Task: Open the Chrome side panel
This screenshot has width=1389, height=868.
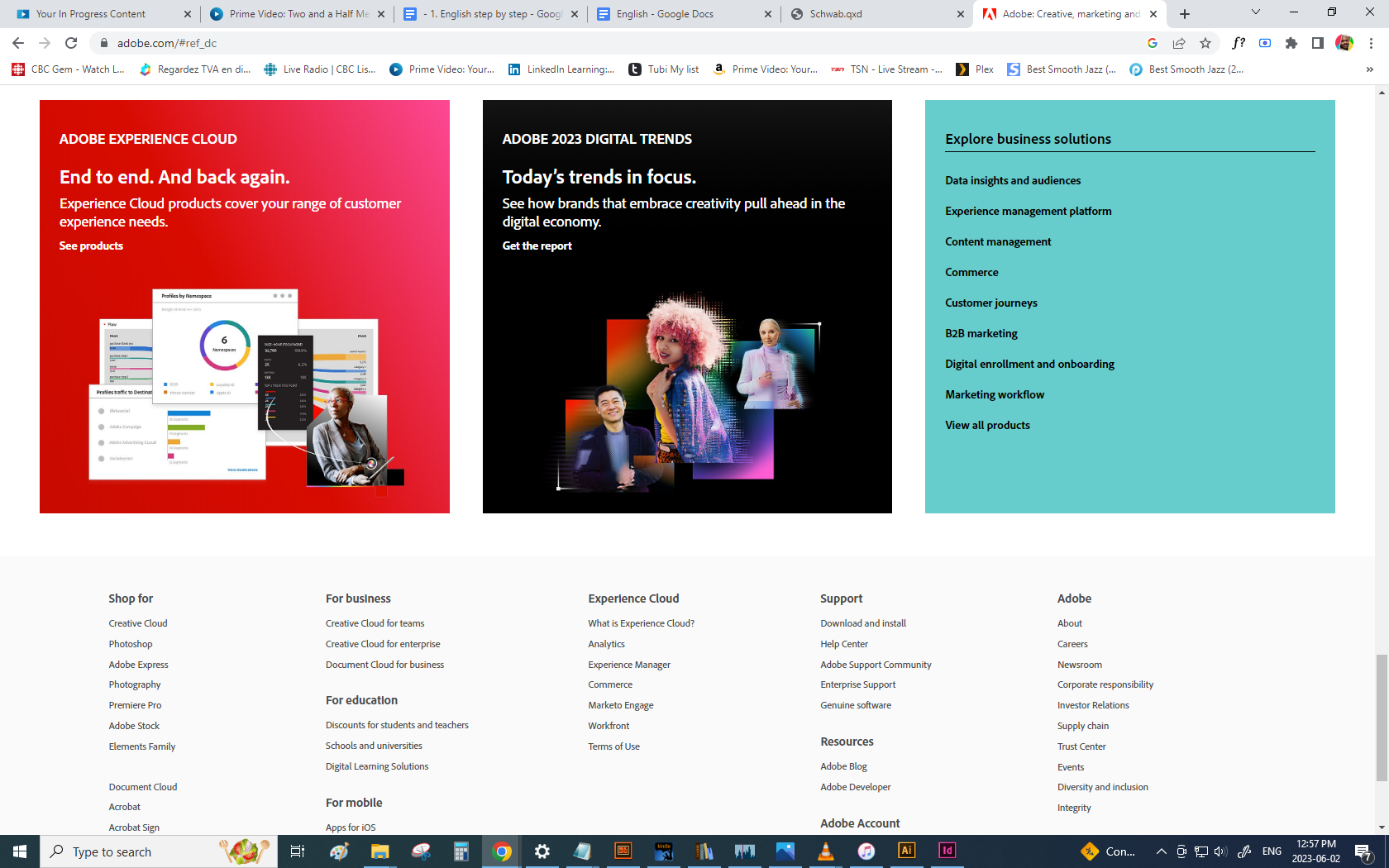Action: 1318,43
